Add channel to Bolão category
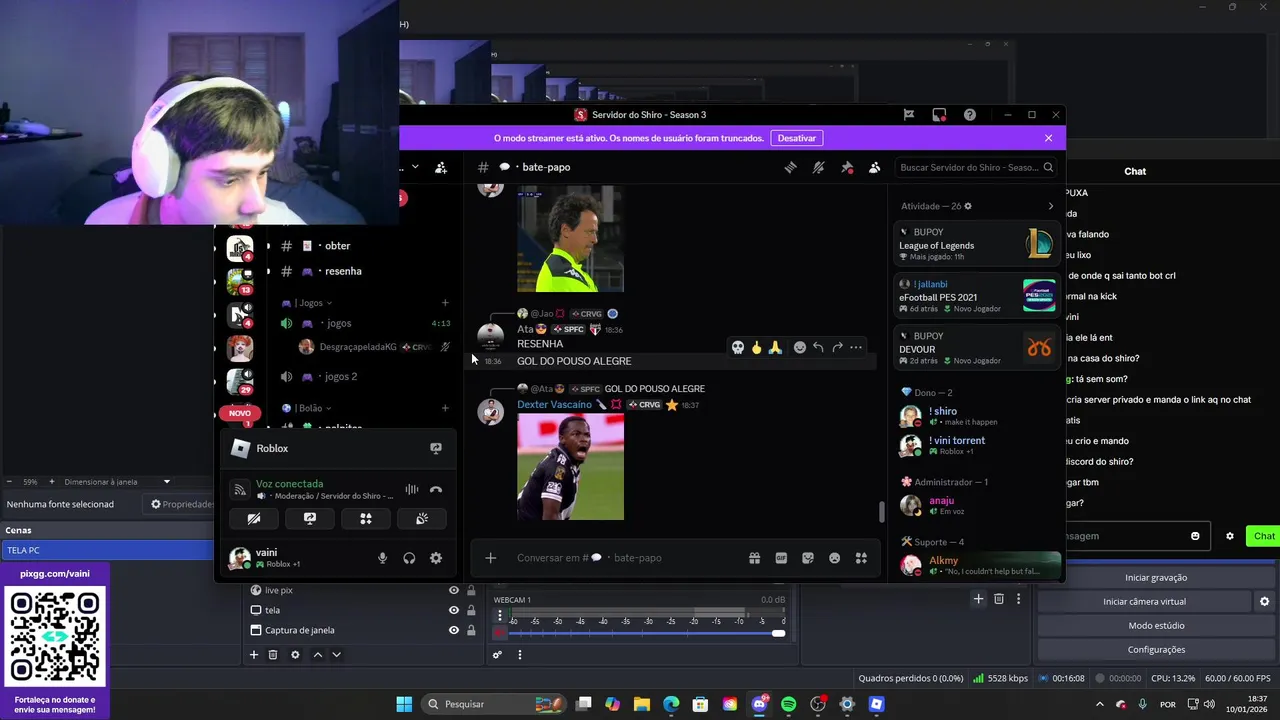The width and height of the screenshot is (1280, 720). pos(445,408)
